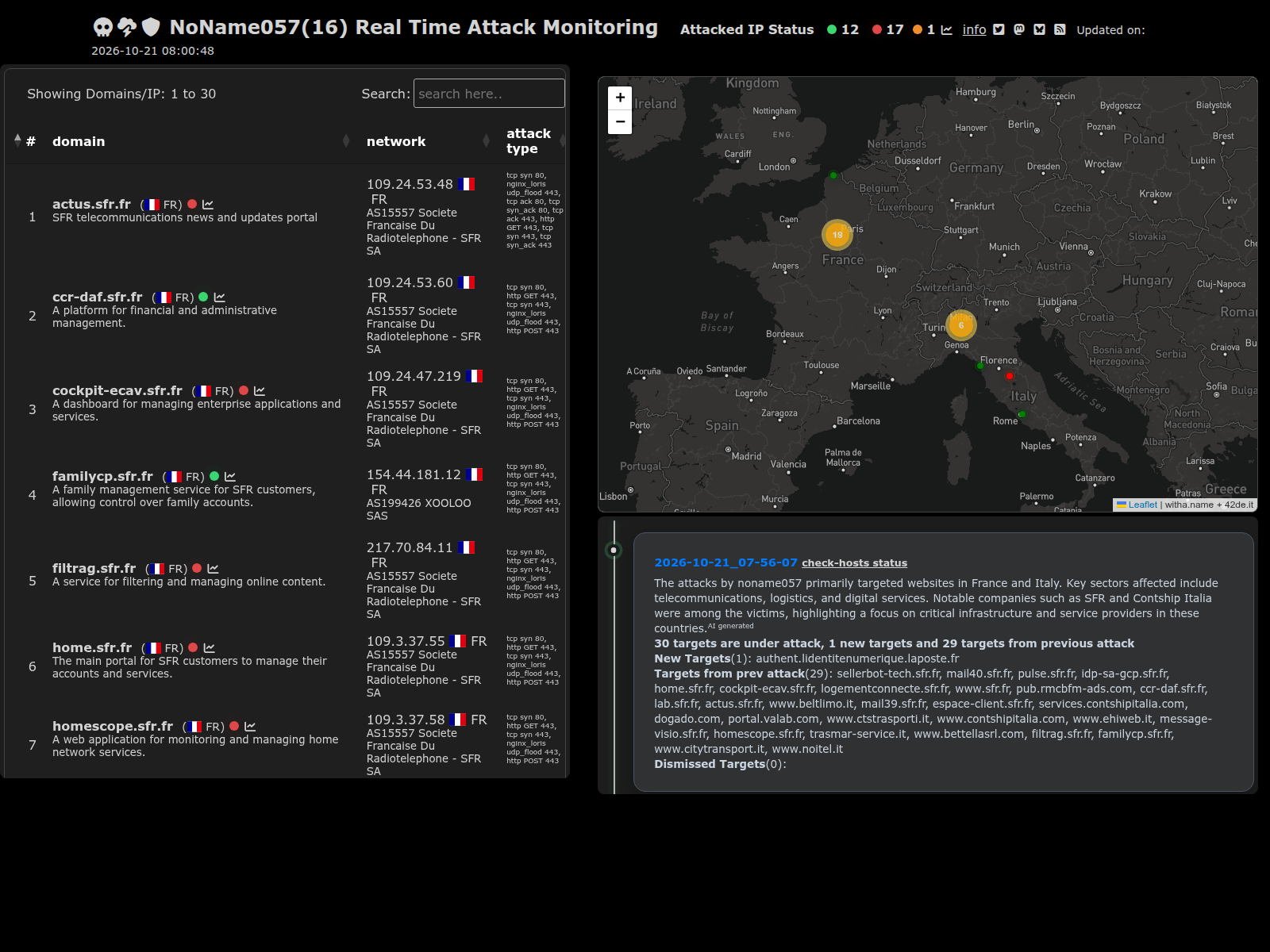1270x952 pixels.
Task: Select the timeline marker dot beside report
Action: click(x=614, y=550)
